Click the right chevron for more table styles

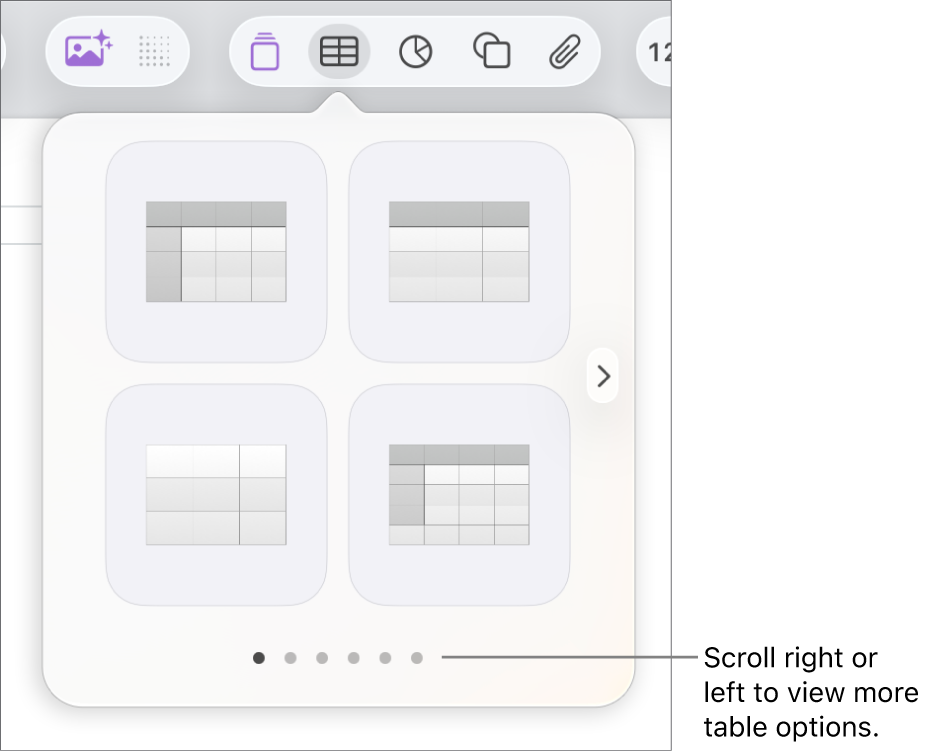(603, 376)
